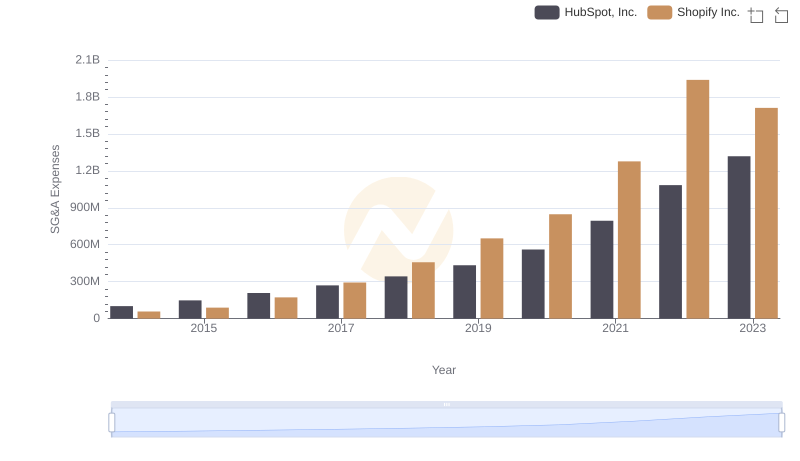Click the right handle of the zoom slider
Screen dimensions: 800x461
click(x=781, y=422)
